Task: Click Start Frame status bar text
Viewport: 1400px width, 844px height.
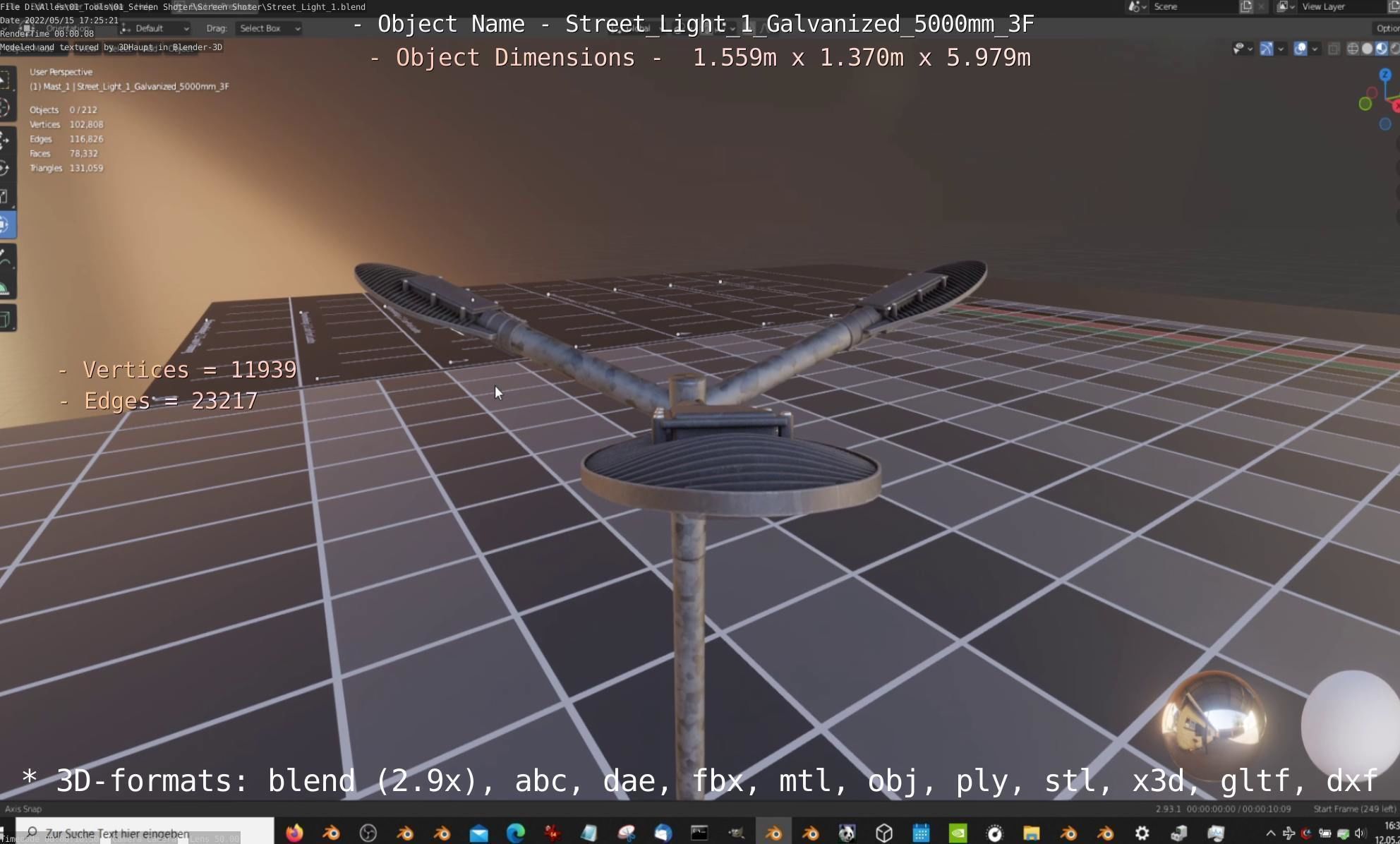Action: [1354, 809]
